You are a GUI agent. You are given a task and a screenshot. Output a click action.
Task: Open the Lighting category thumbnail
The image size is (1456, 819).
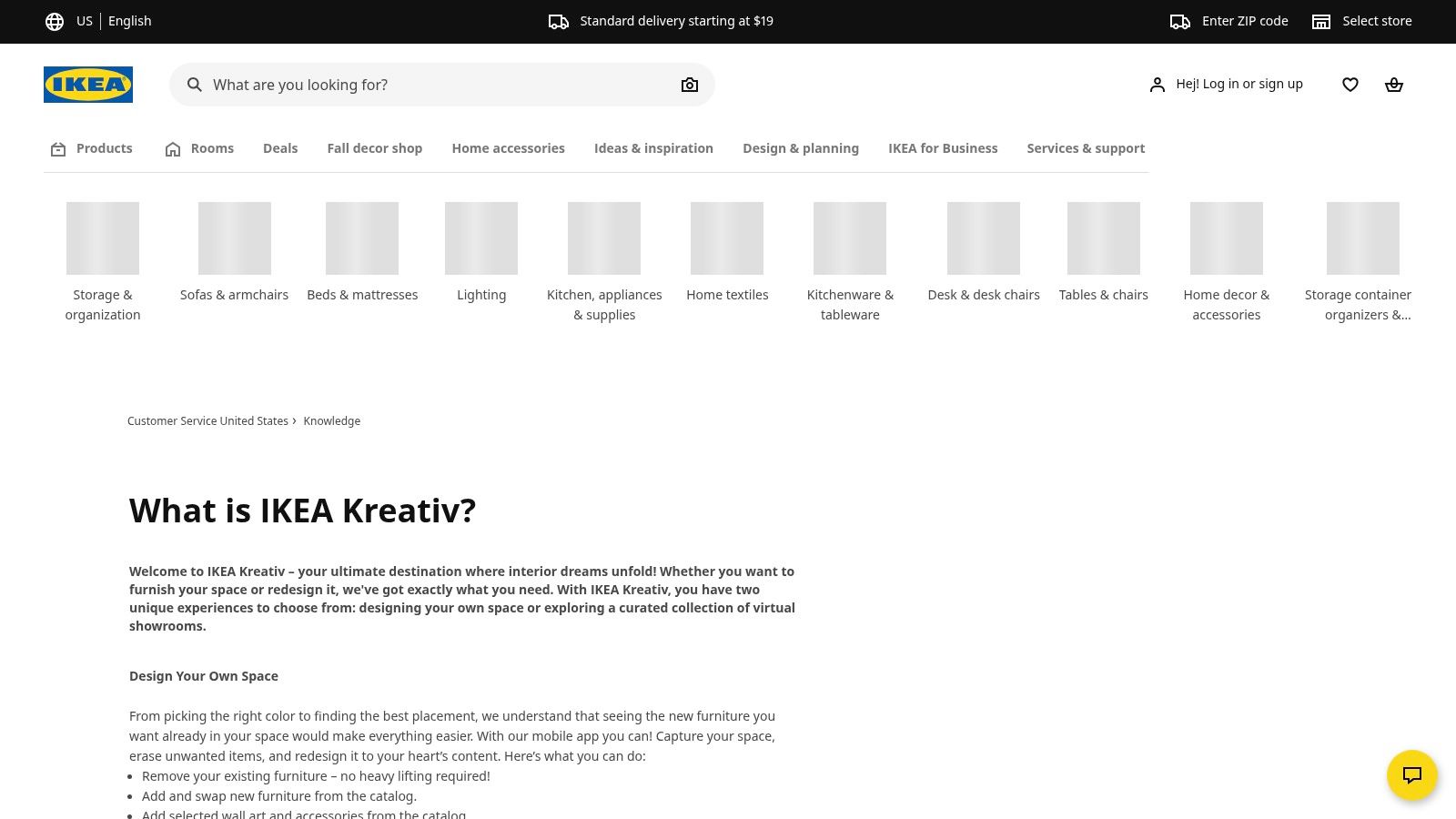pos(481,238)
